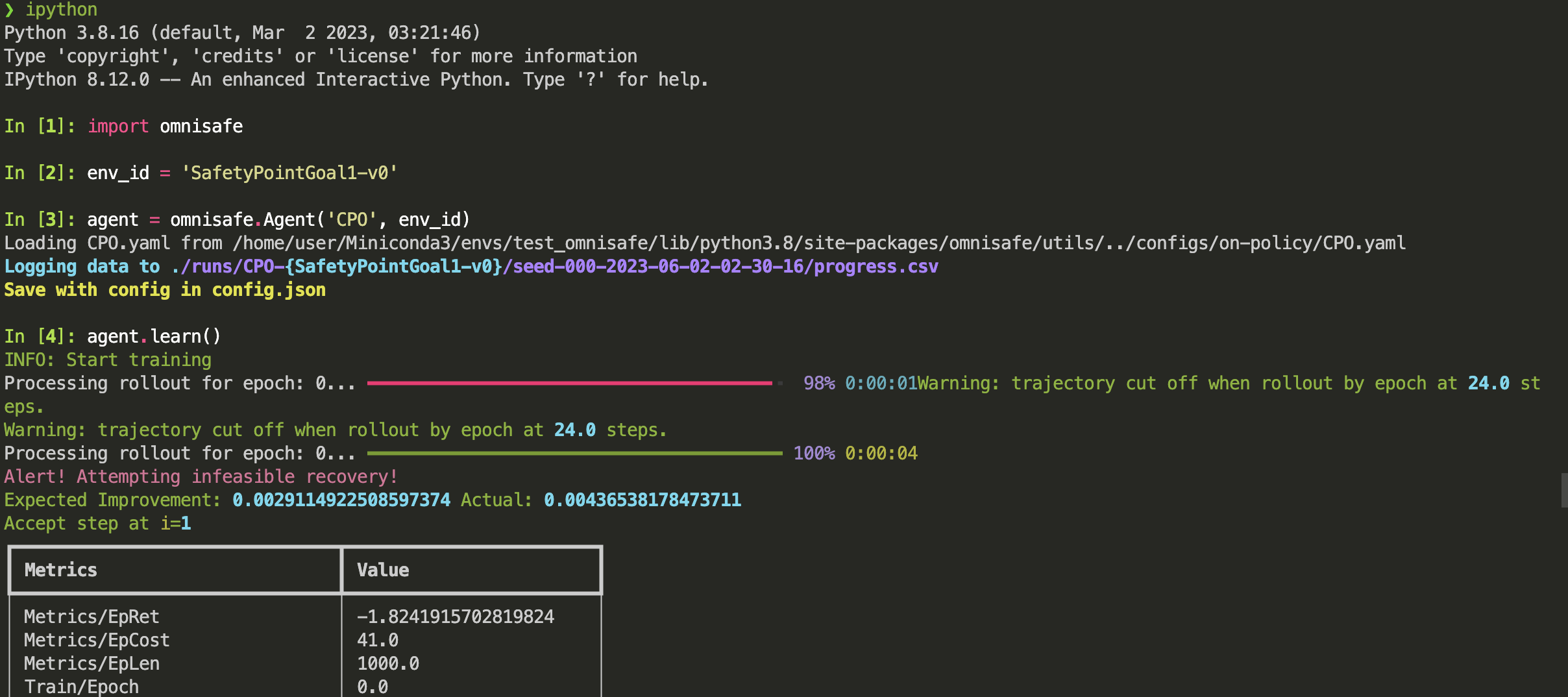Select the Accept step at i=1 line
1568x697 pixels.
97,522
